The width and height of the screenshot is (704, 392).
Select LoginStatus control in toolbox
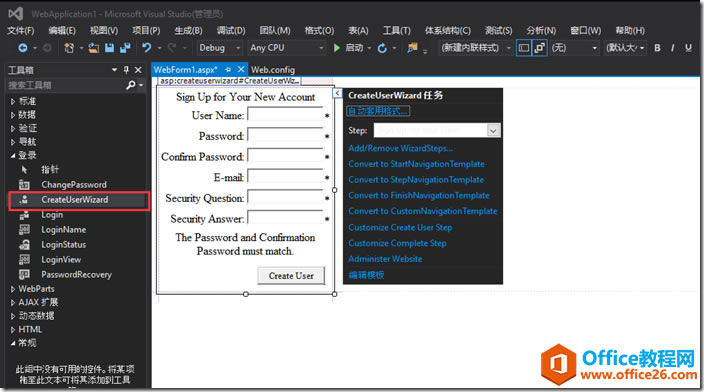(63, 245)
